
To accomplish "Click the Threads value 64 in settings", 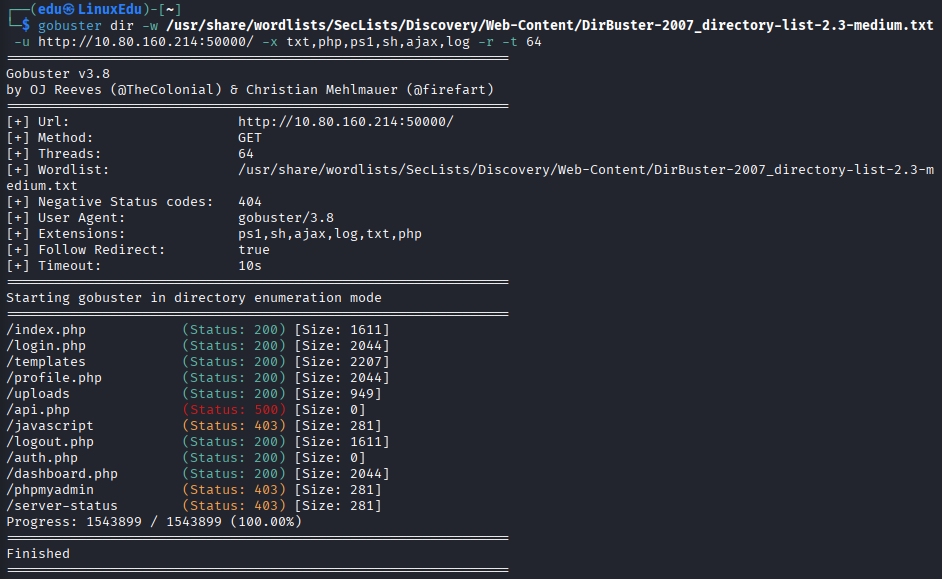I will coord(246,154).
